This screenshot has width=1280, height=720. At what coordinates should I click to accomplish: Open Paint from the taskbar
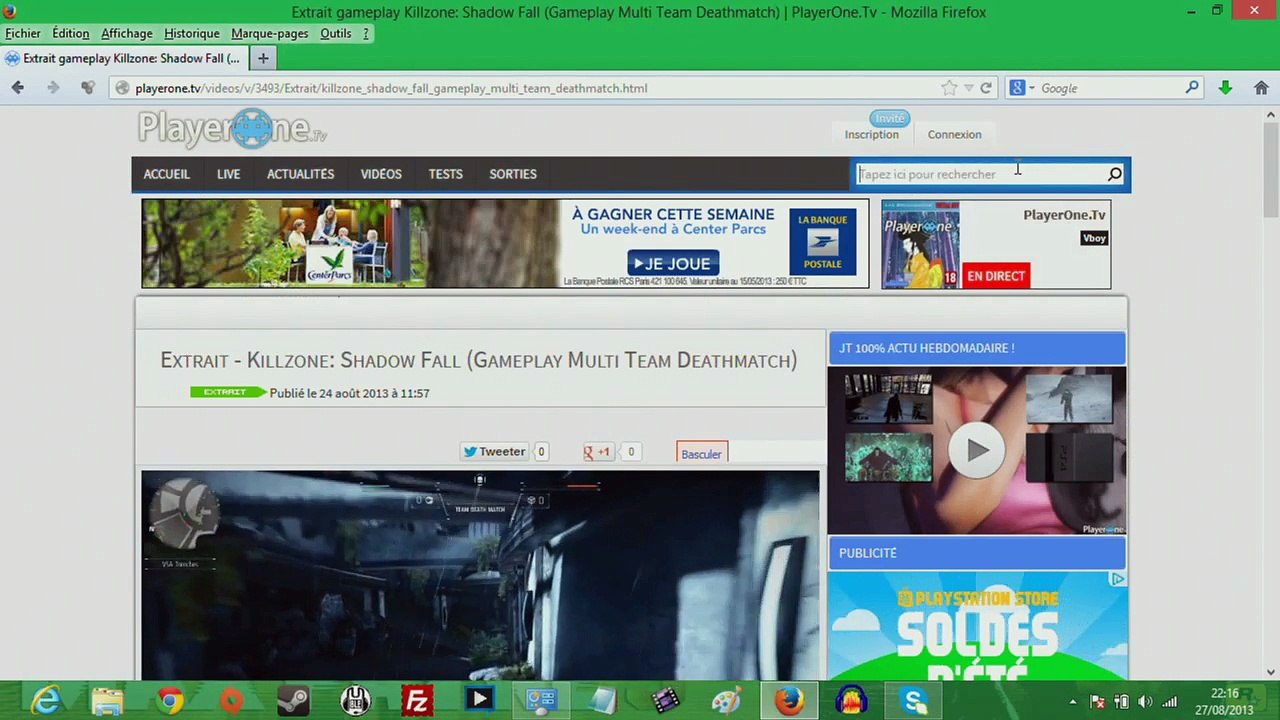(x=727, y=700)
